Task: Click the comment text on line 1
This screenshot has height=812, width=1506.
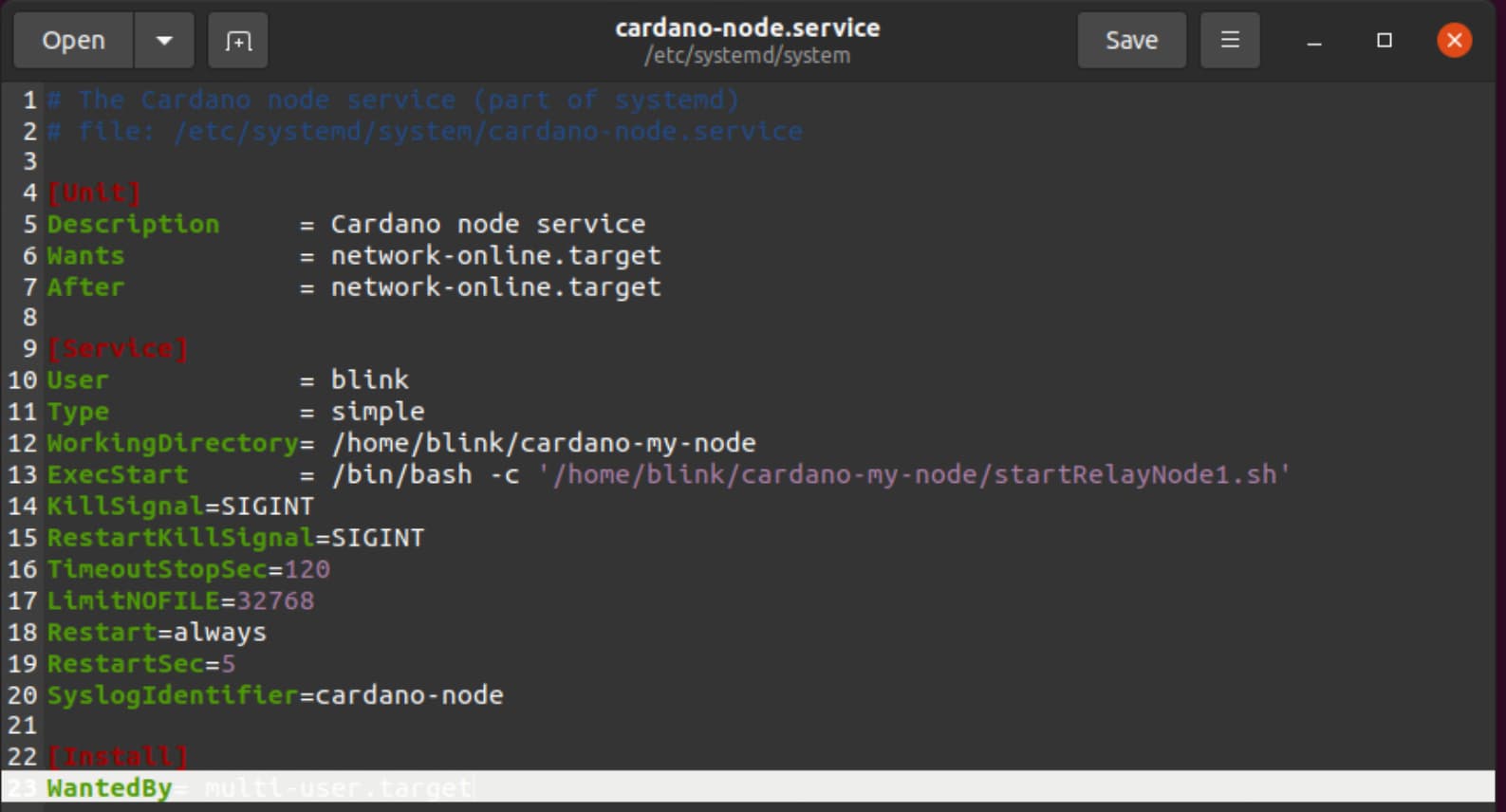Action: coord(393,100)
